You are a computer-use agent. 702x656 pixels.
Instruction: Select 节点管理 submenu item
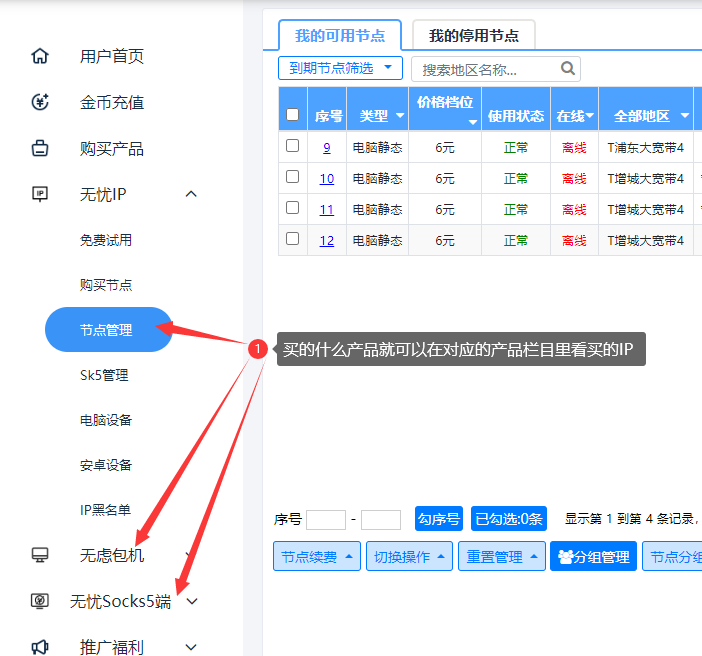pyautogui.click(x=108, y=330)
